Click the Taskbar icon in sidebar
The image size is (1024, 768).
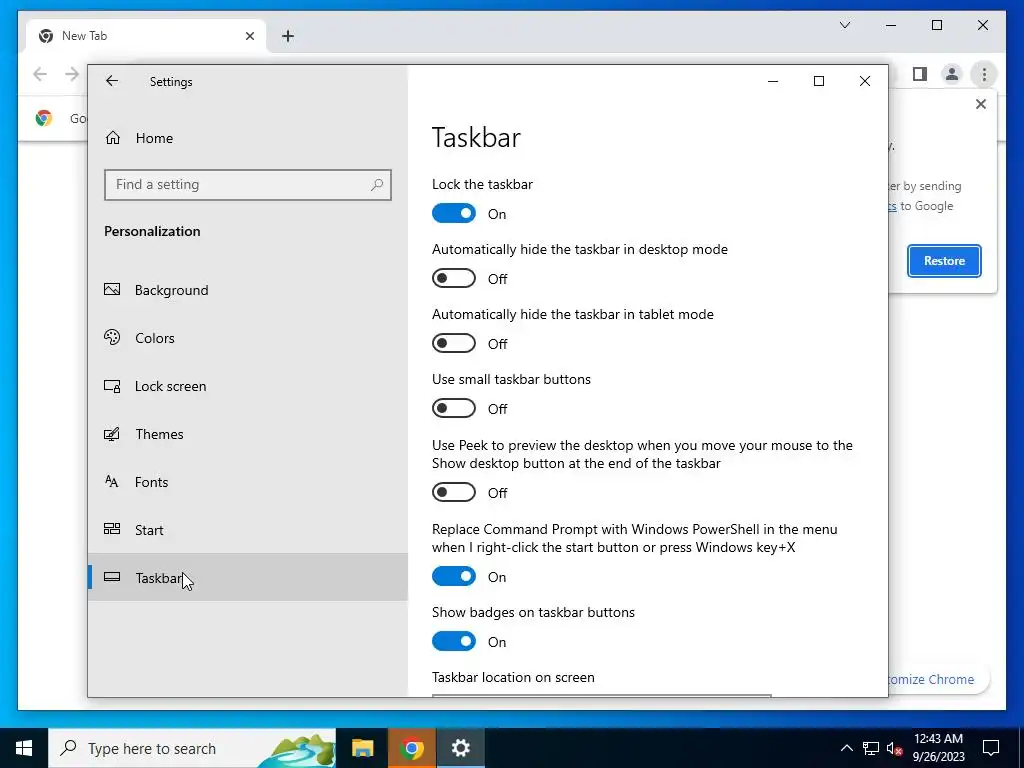click(x=112, y=577)
